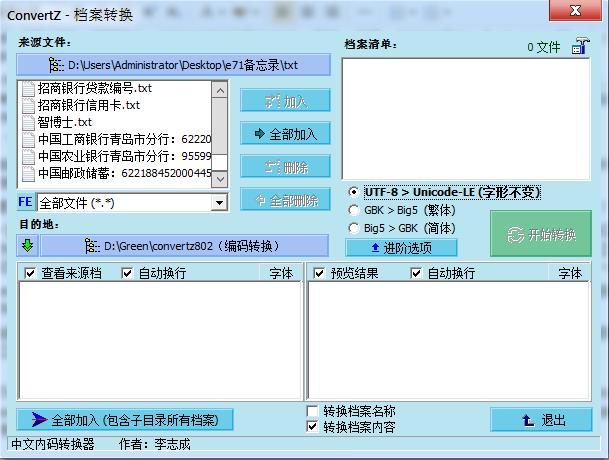Viewport: 609px width, 460px height.
Task: Toggle preview pane 自动换行 checkbox
Action: [x=416, y=273]
